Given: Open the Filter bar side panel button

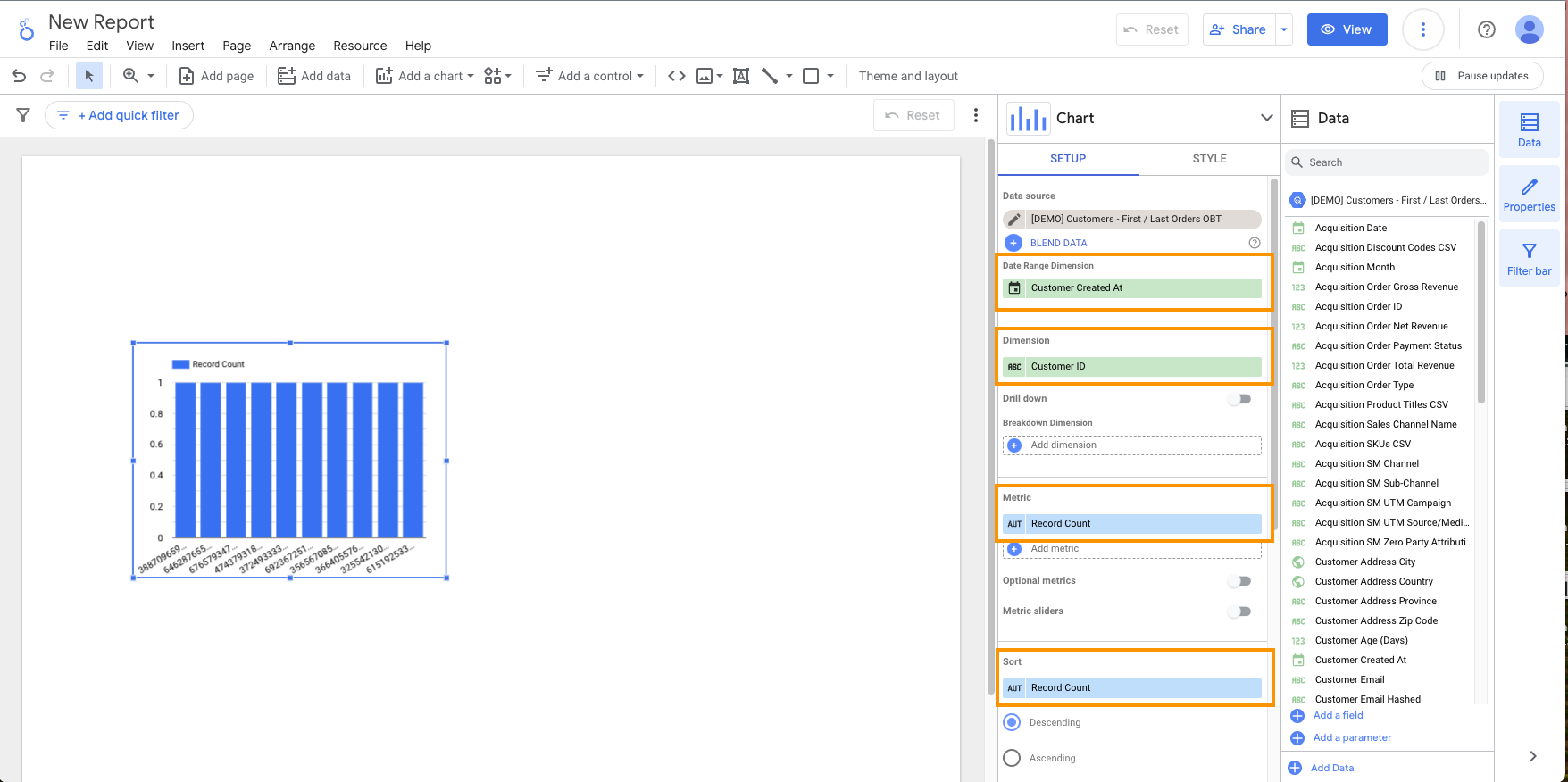Looking at the screenshot, I should 1530,258.
